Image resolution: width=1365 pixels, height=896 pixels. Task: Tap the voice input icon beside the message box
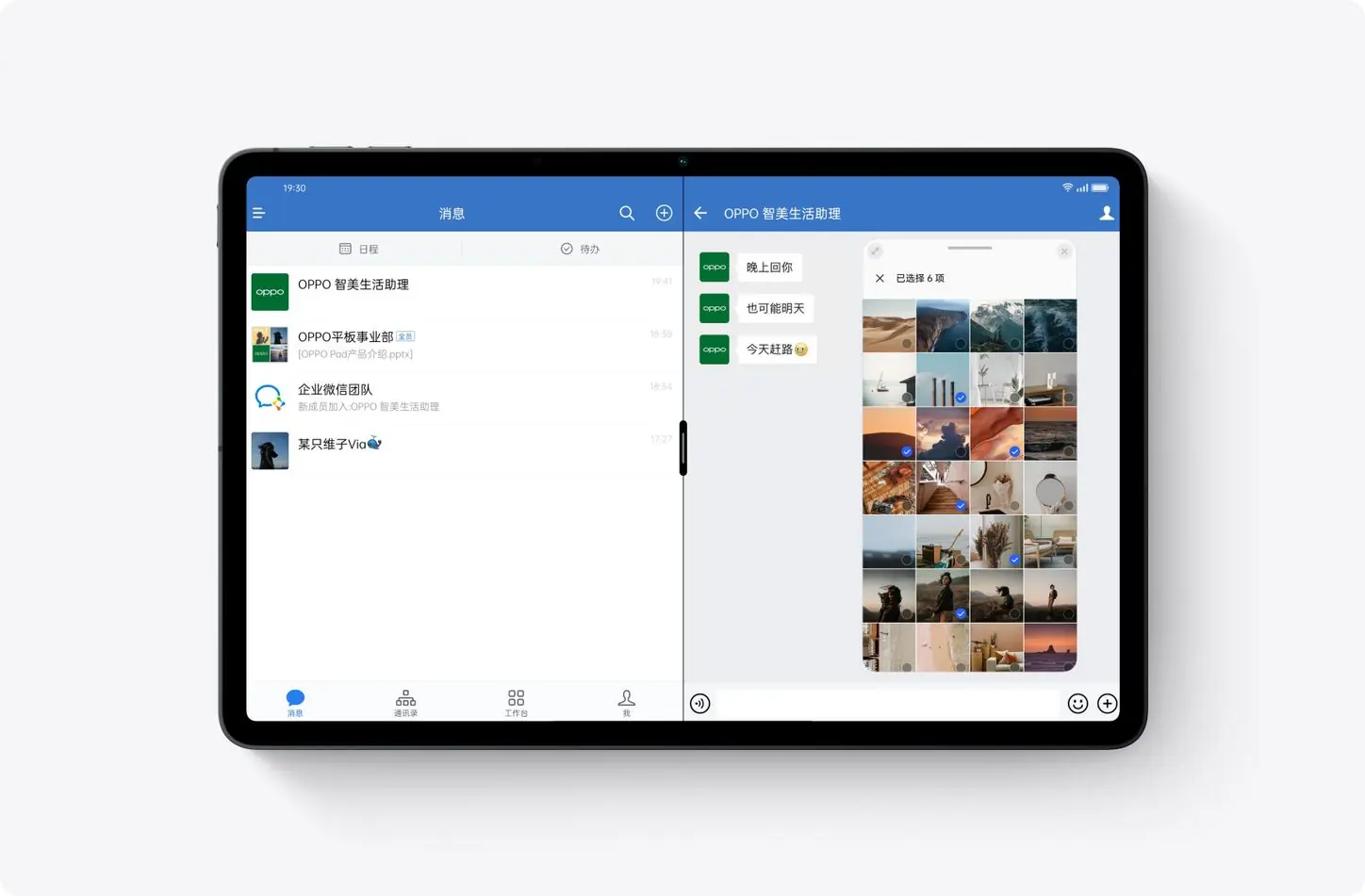699,704
